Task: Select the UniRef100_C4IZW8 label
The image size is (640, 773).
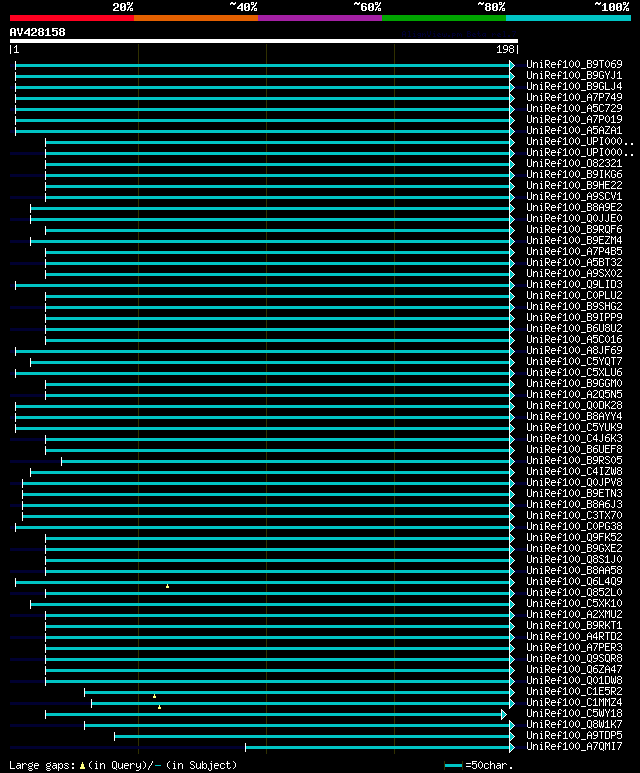Action: click(x=574, y=471)
